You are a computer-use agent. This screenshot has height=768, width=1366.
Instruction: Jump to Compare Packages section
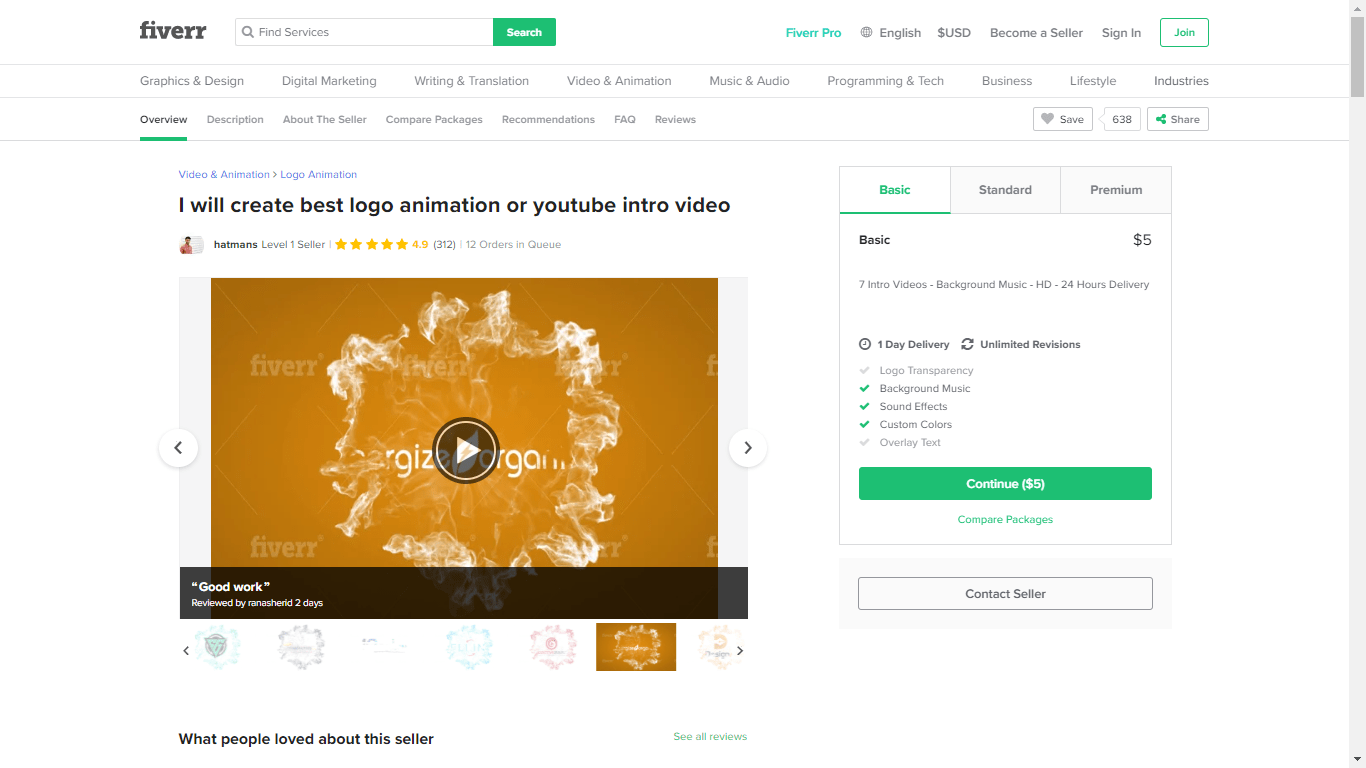(434, 119)
